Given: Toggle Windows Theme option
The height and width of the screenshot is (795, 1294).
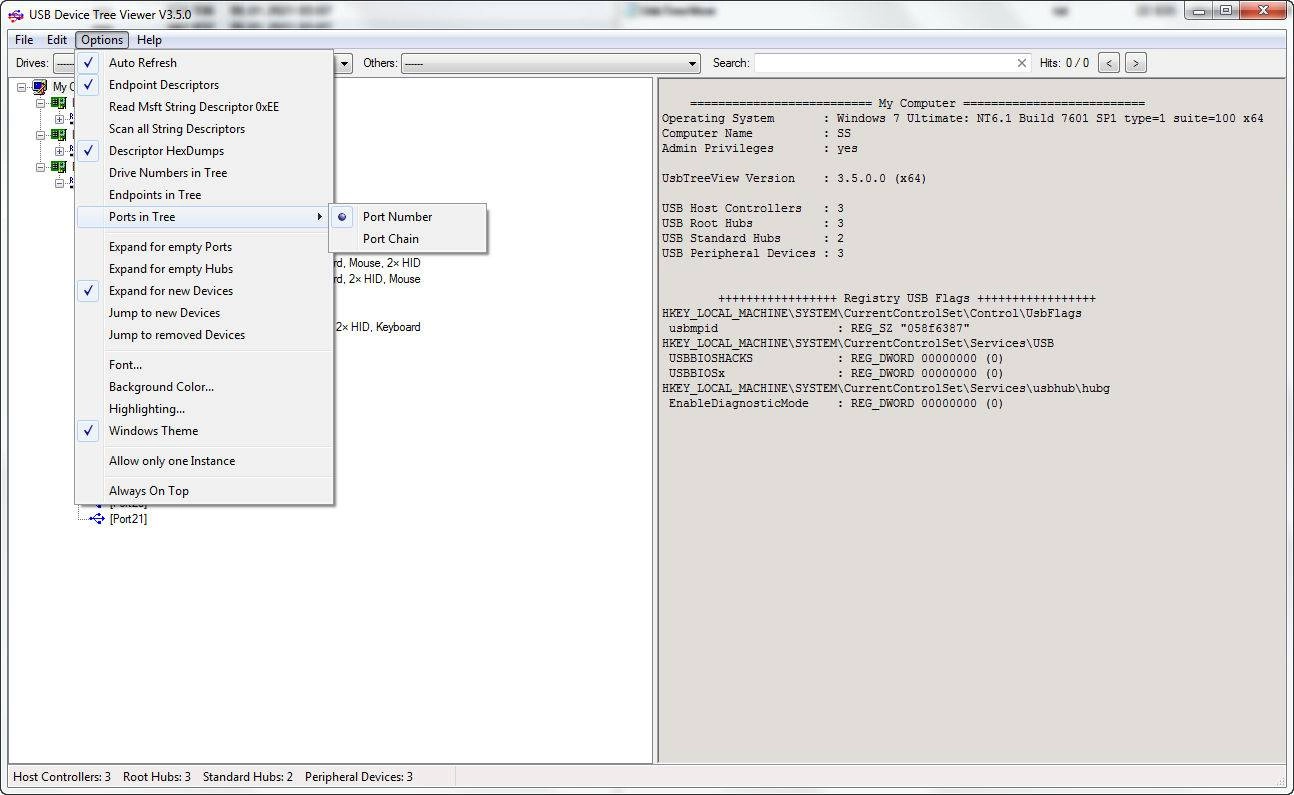Looking at the screenshot, I should 204,431.
